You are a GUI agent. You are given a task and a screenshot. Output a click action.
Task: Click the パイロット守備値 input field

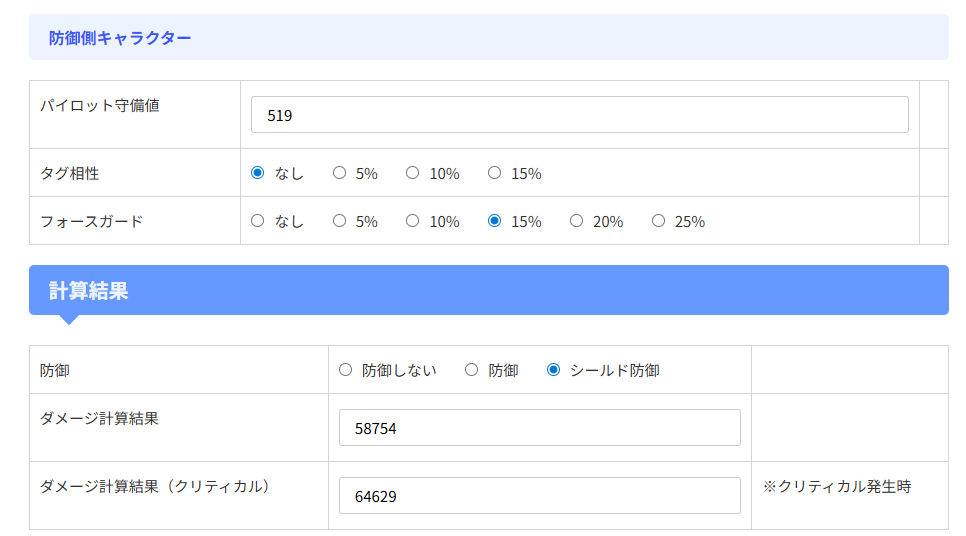[x=579, y=115]
